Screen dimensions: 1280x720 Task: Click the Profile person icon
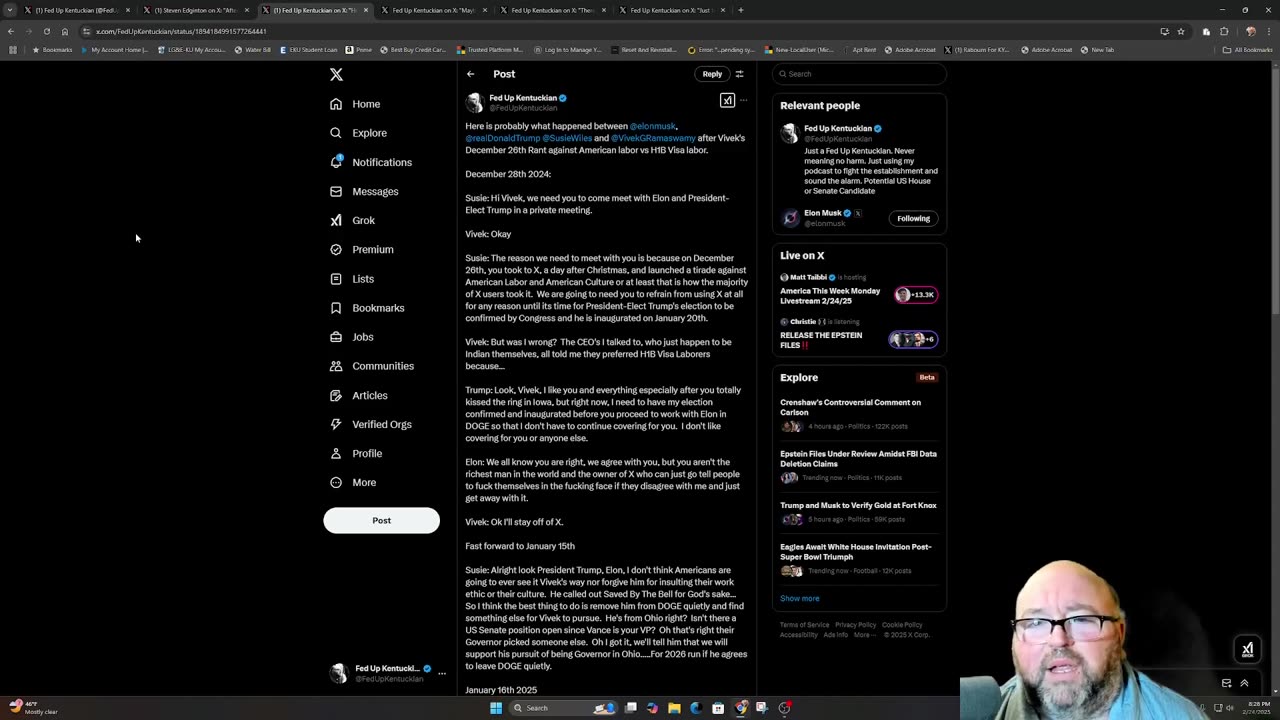coord(336,453)
